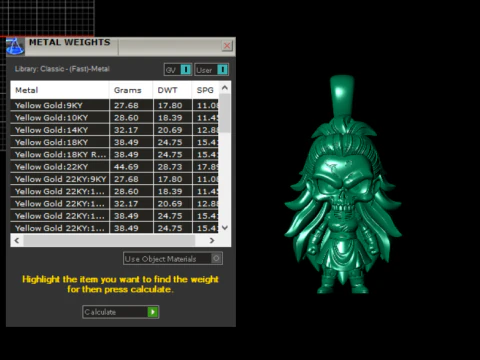Click the 32.17 grams for 14KY

point(126,130)
